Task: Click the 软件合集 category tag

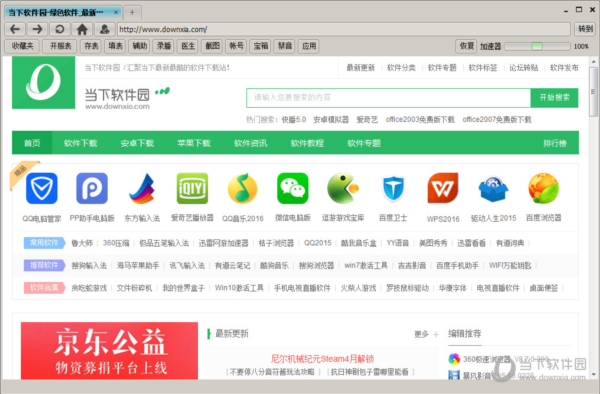Action: pyautogui.click(x=44, y=288)
